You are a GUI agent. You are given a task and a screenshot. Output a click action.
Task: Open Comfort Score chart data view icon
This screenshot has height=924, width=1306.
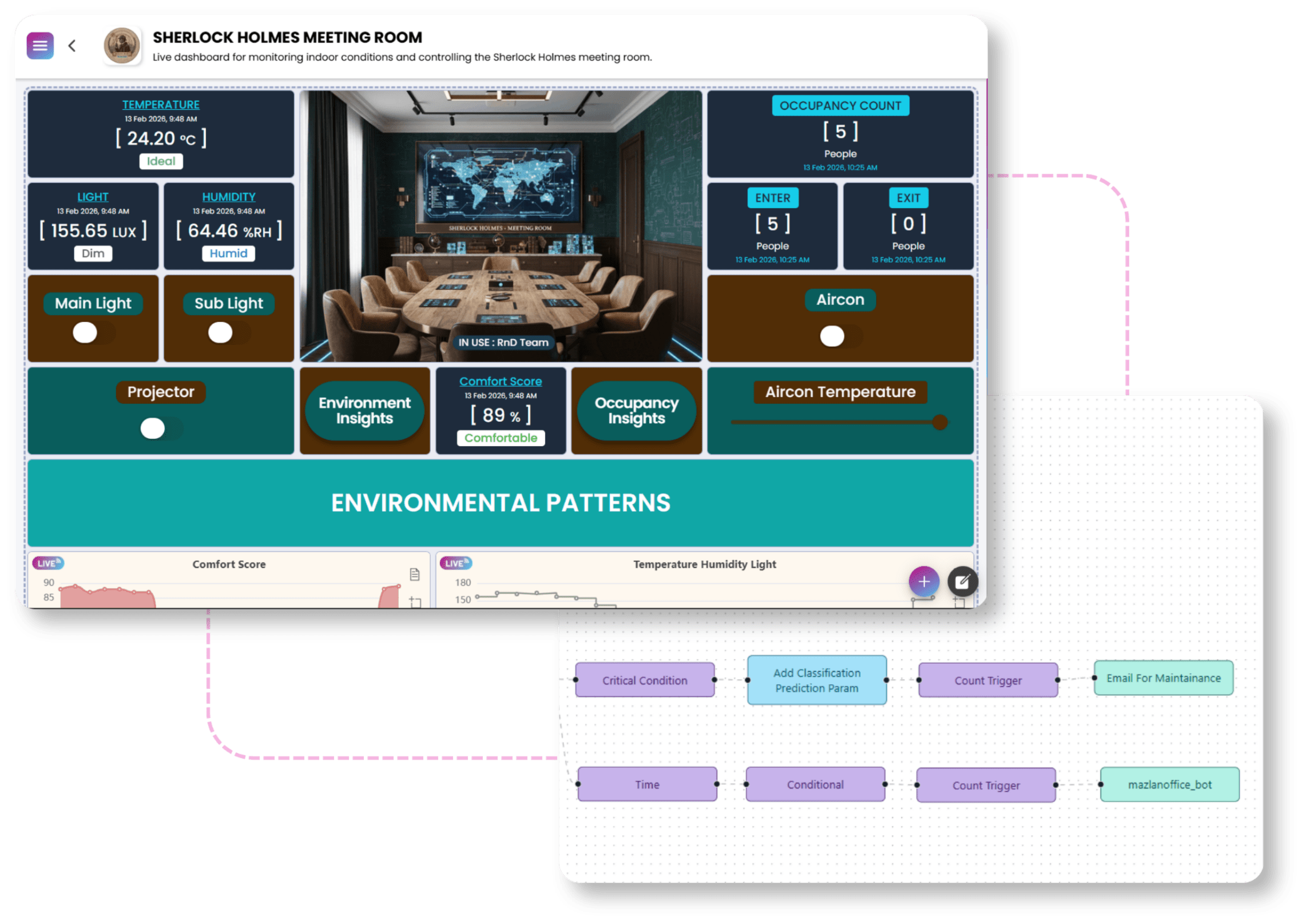(x=415, y=574)
